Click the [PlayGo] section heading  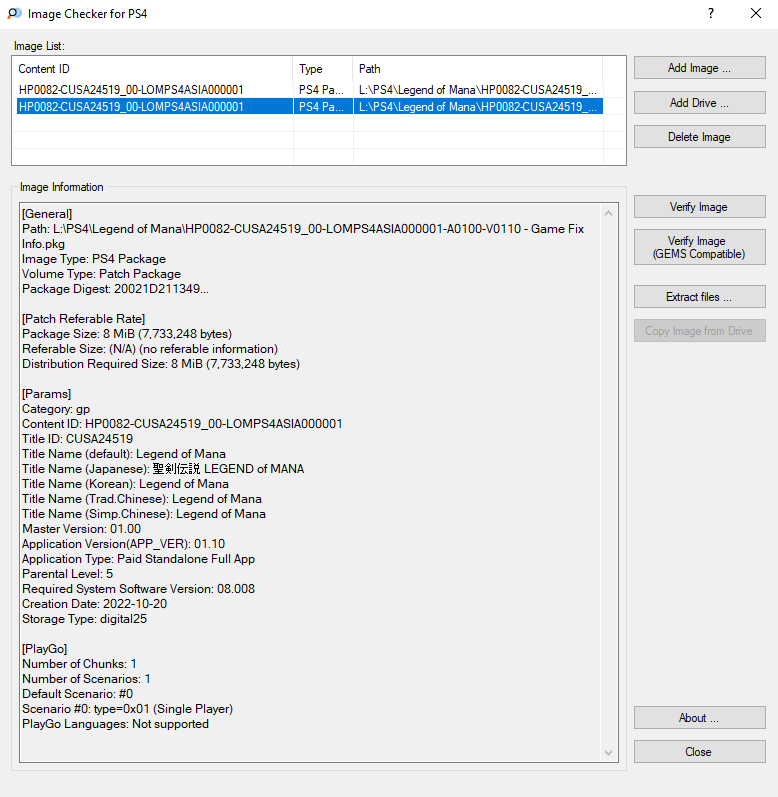pos(45,649)
